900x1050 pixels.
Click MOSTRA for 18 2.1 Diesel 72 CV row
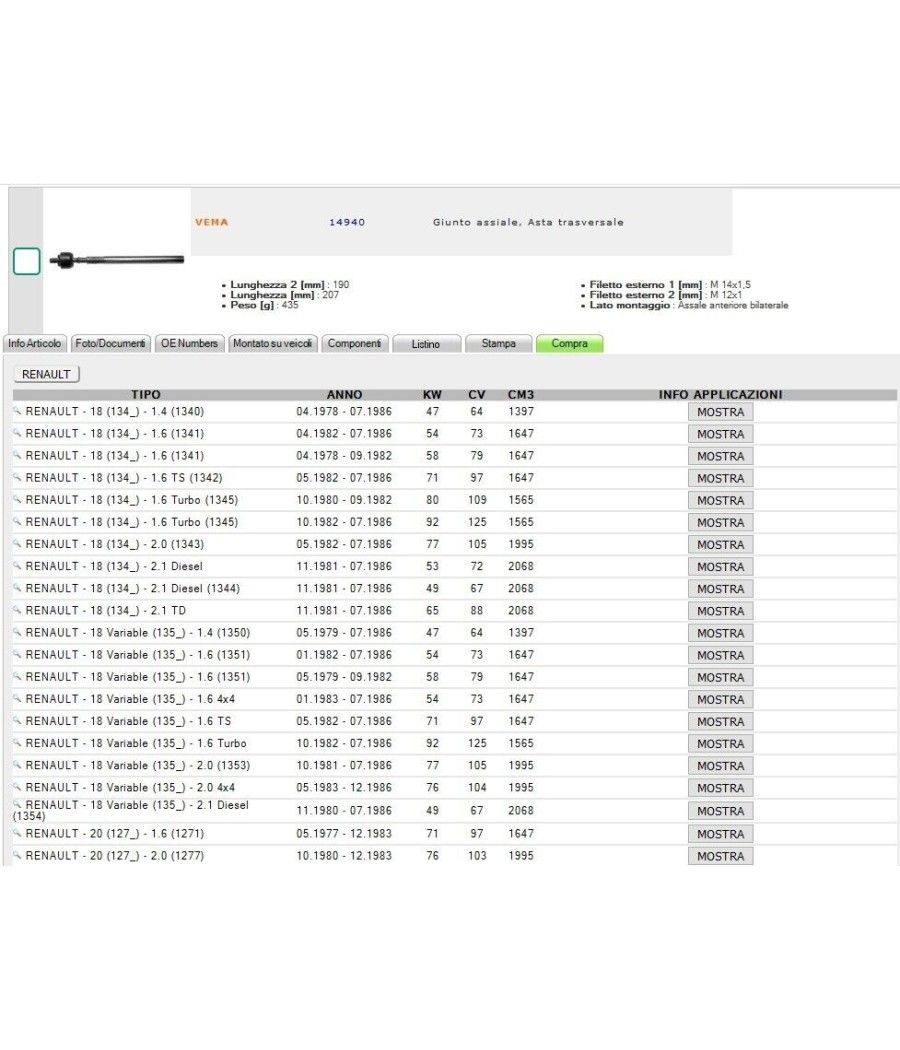click(721, 567)
